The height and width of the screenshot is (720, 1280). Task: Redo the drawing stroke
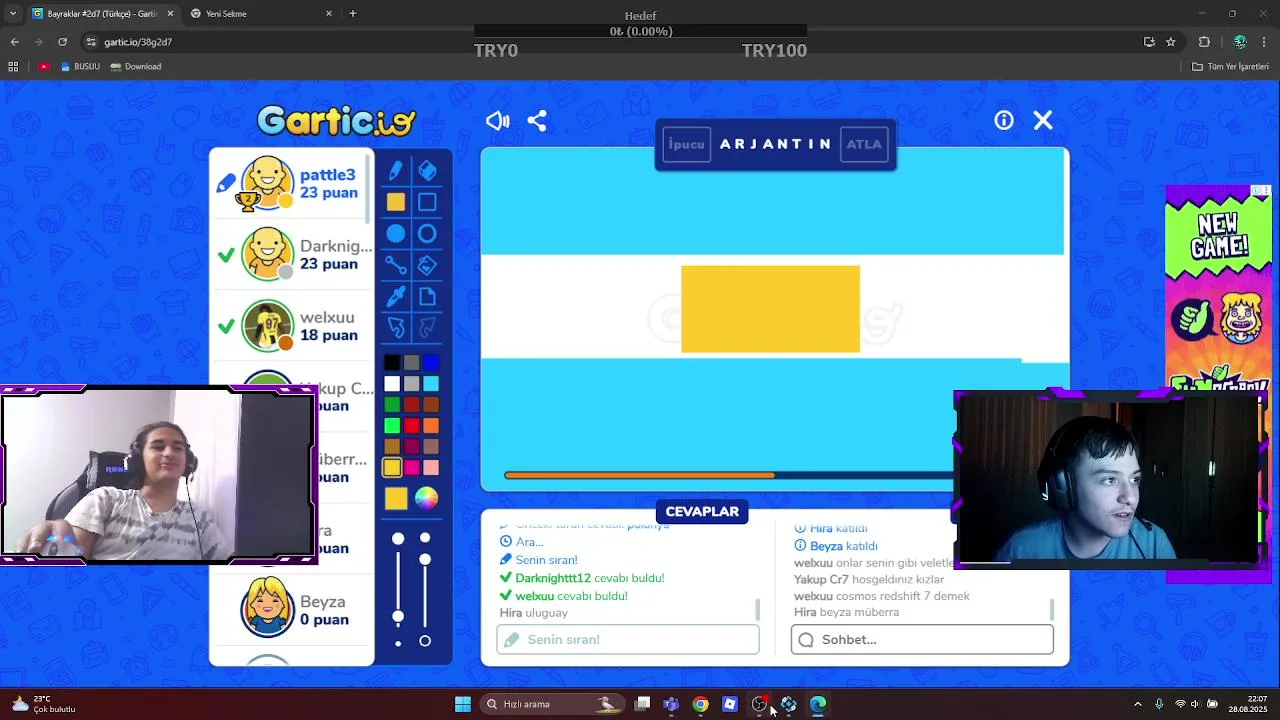[427, 327]
